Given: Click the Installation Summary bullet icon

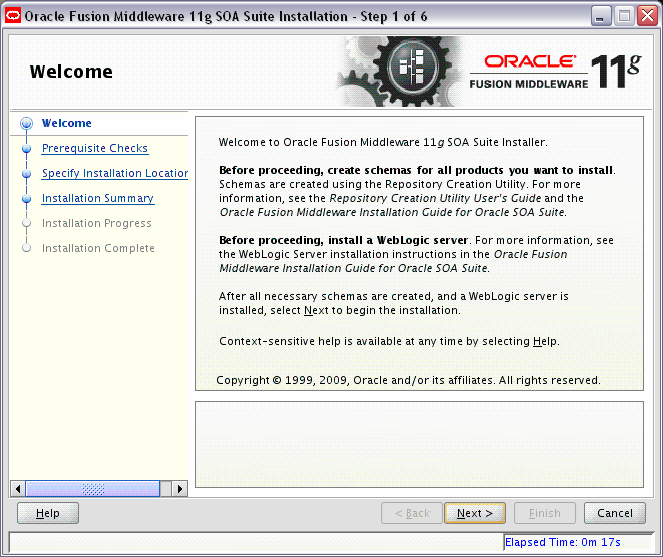Looking at the screenshot, I should coord(27,199).
